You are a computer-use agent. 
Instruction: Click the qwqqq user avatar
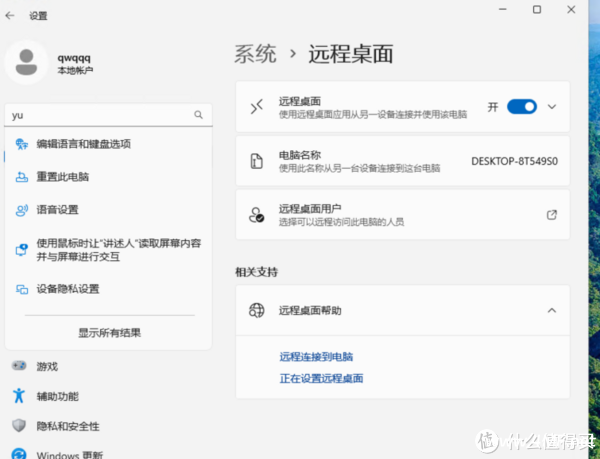(x=26, y=62)
